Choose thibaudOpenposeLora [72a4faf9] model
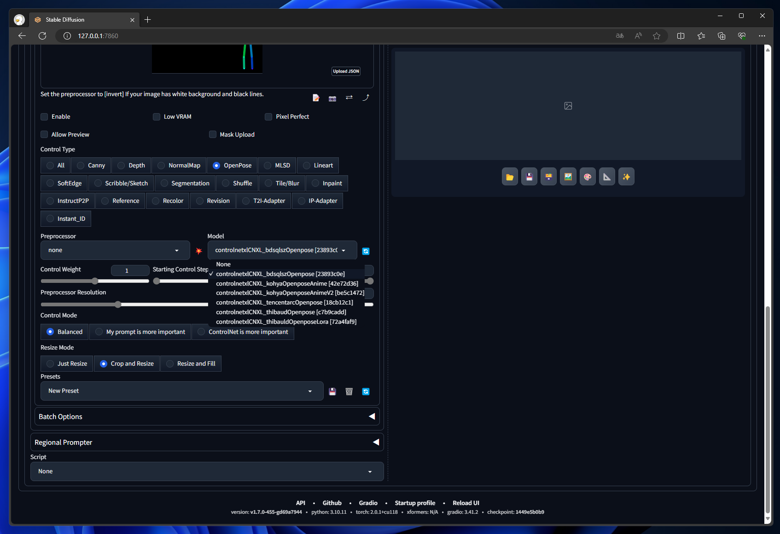Image resolution: width=780 pixels, height=534 pixels. pyautogui.click(x=286, y=321)
